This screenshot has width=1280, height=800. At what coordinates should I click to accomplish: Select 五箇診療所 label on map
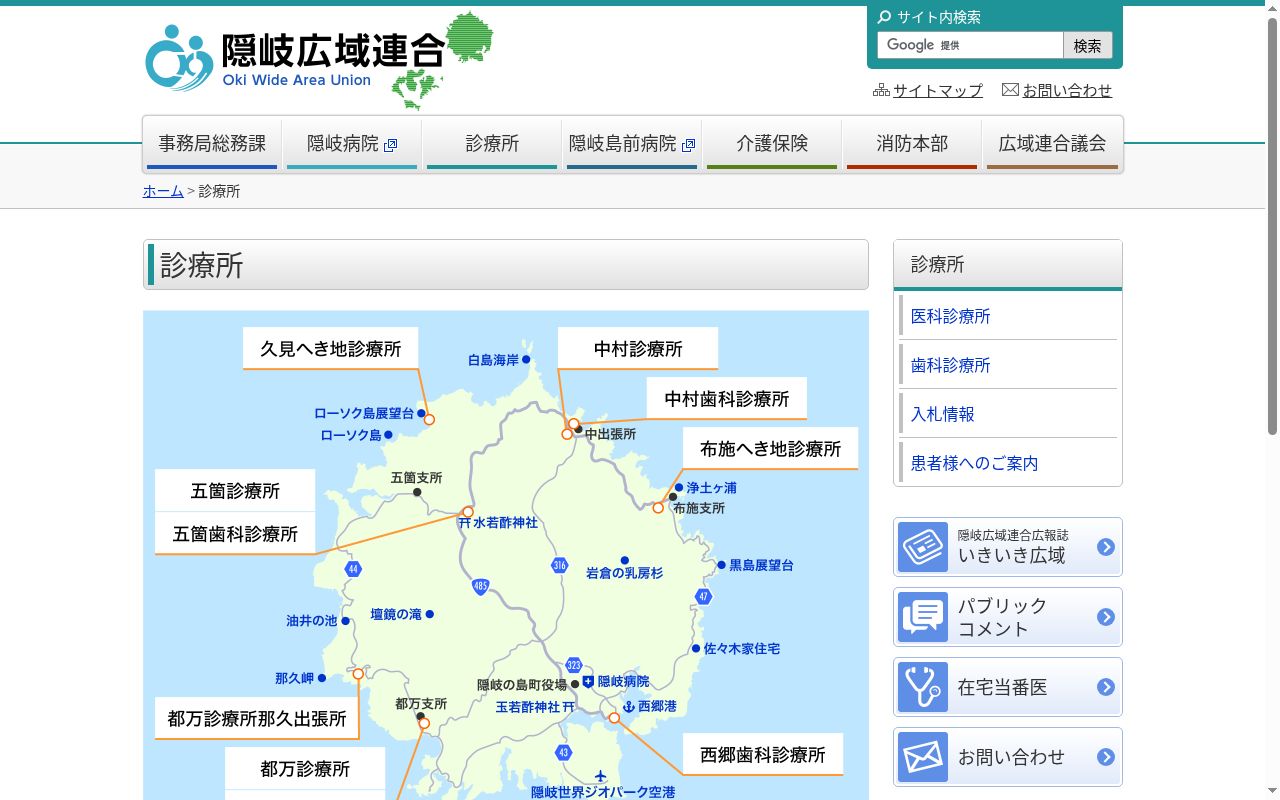click(235, 491)
